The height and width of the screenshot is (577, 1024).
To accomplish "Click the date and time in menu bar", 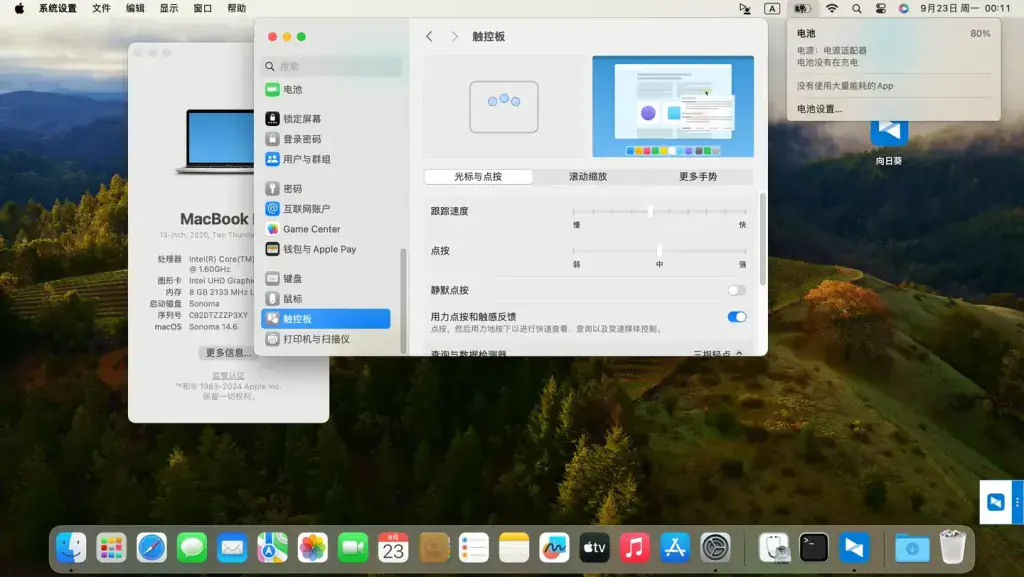I will [x=965, y=8].
